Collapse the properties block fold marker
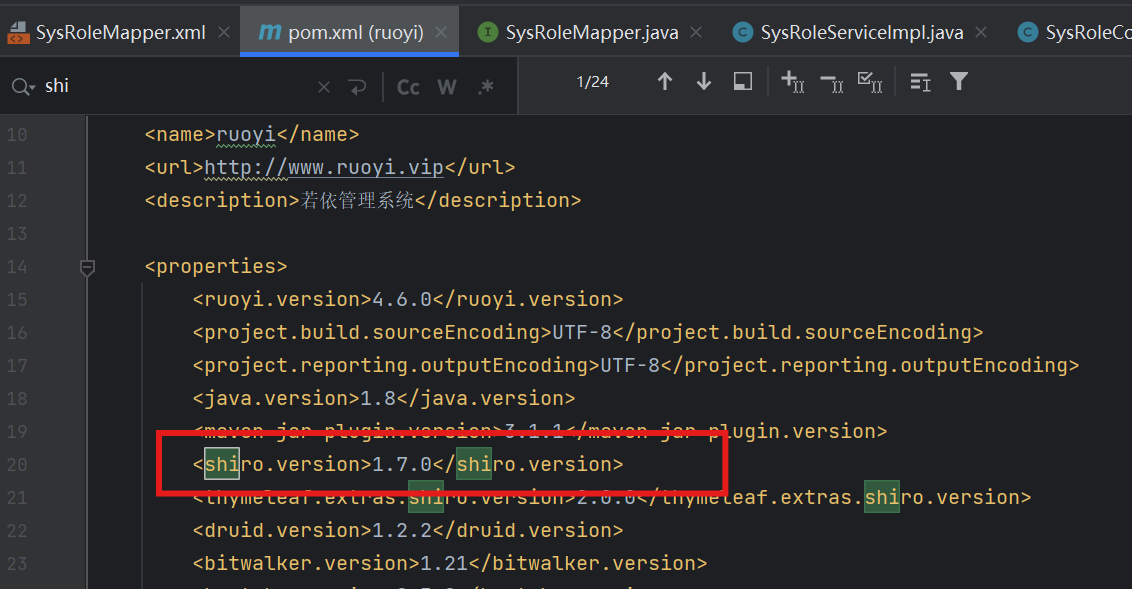 pyautogui.click(x=87, y=267)
